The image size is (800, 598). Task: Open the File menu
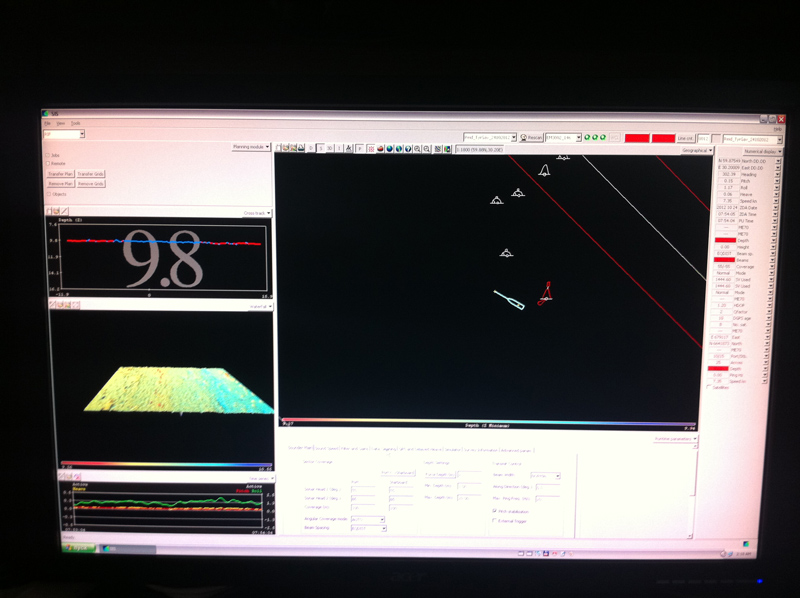tap(47, 123)
